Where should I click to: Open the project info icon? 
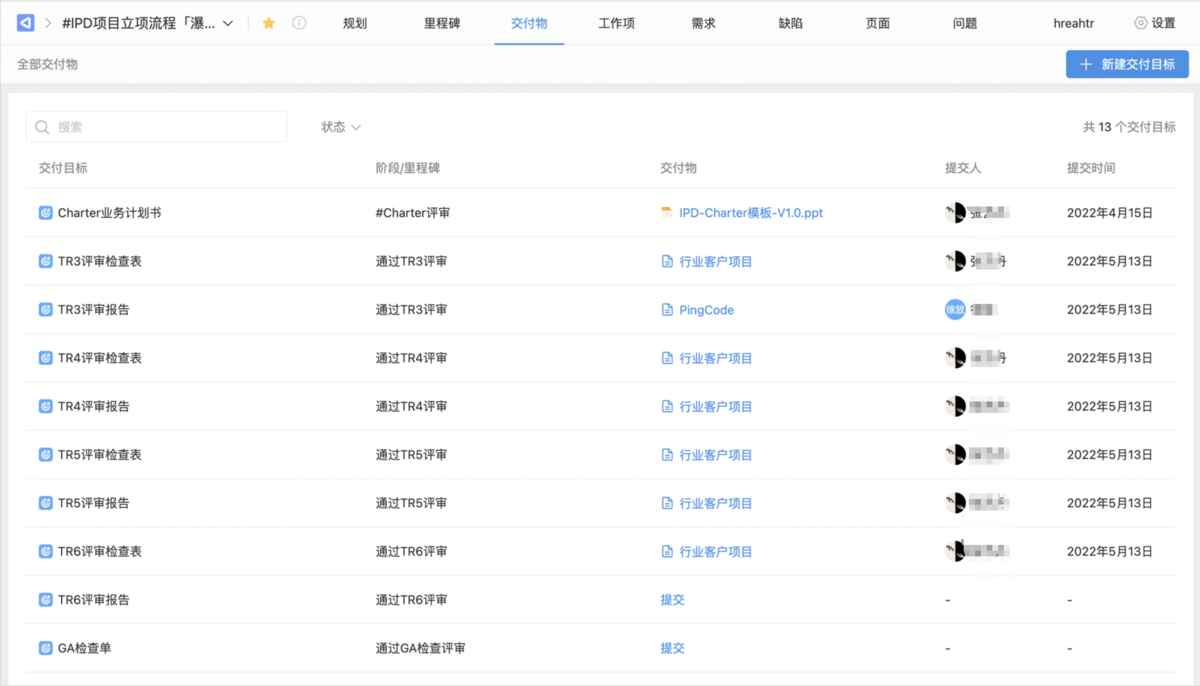click(299, 23)
